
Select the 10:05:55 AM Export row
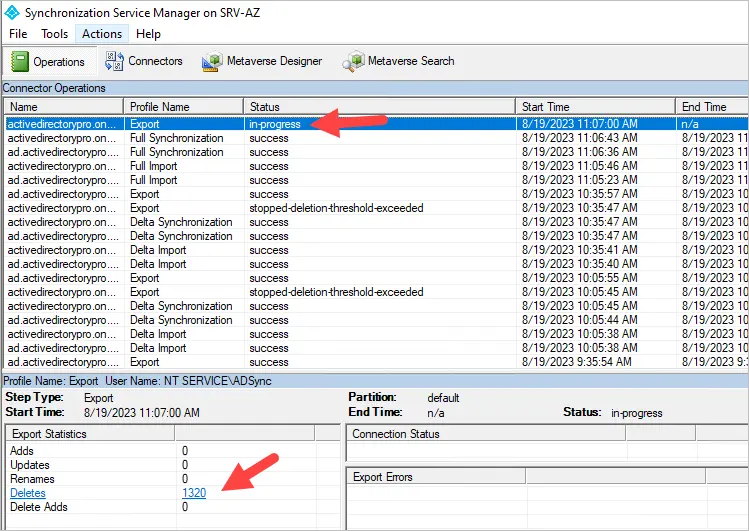click(376, 278)
